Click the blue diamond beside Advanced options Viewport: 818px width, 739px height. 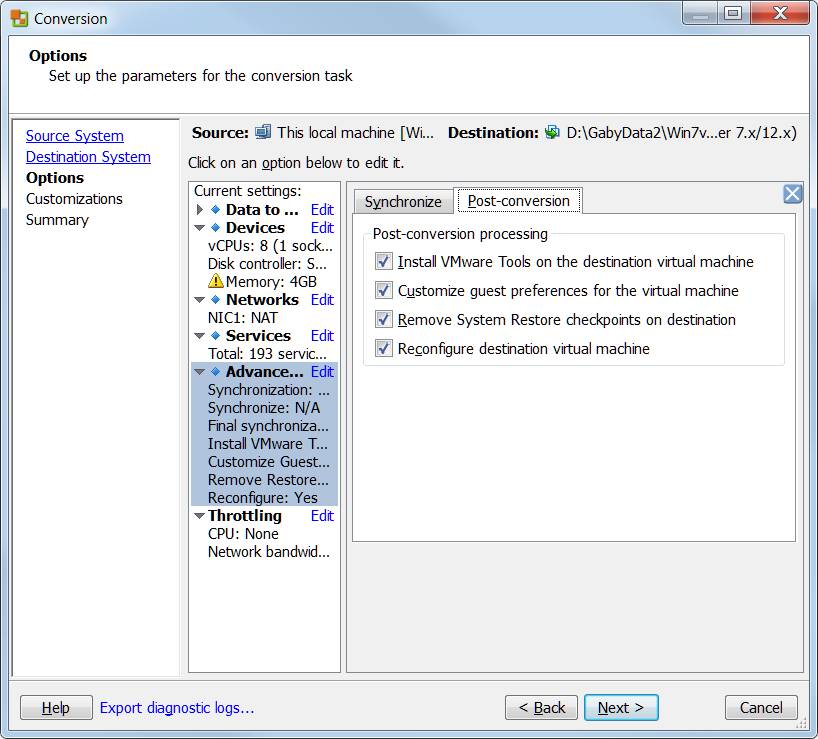[x=215, y=372]
